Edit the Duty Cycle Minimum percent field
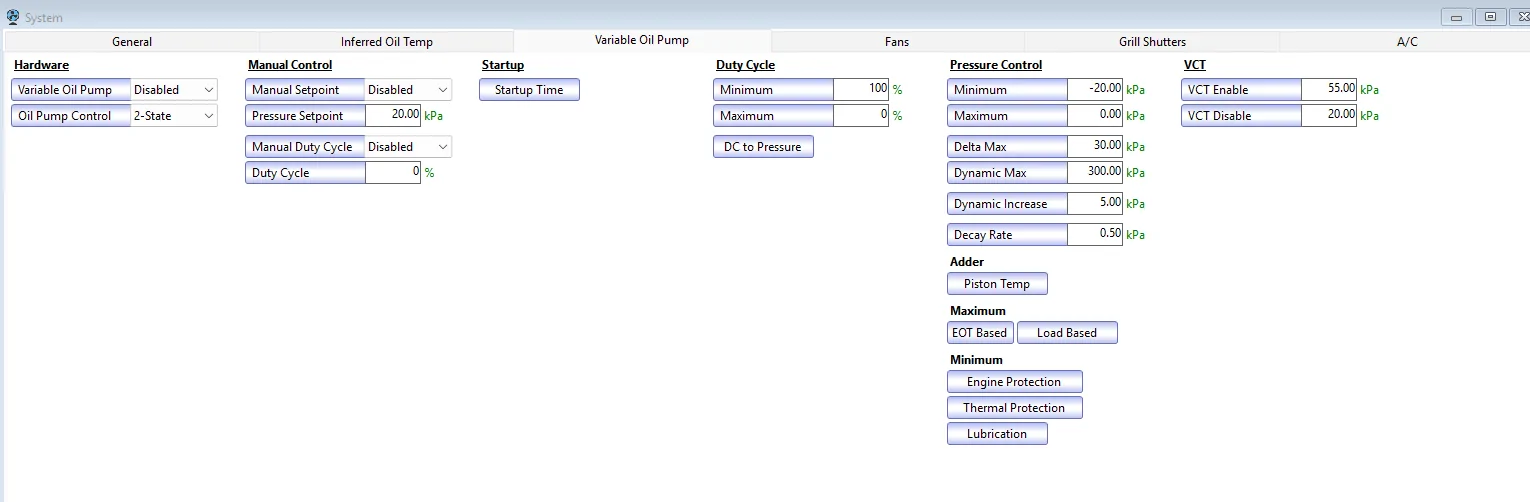The width and height of the screenshot is (1530, 502). click(x=861, y=90)
